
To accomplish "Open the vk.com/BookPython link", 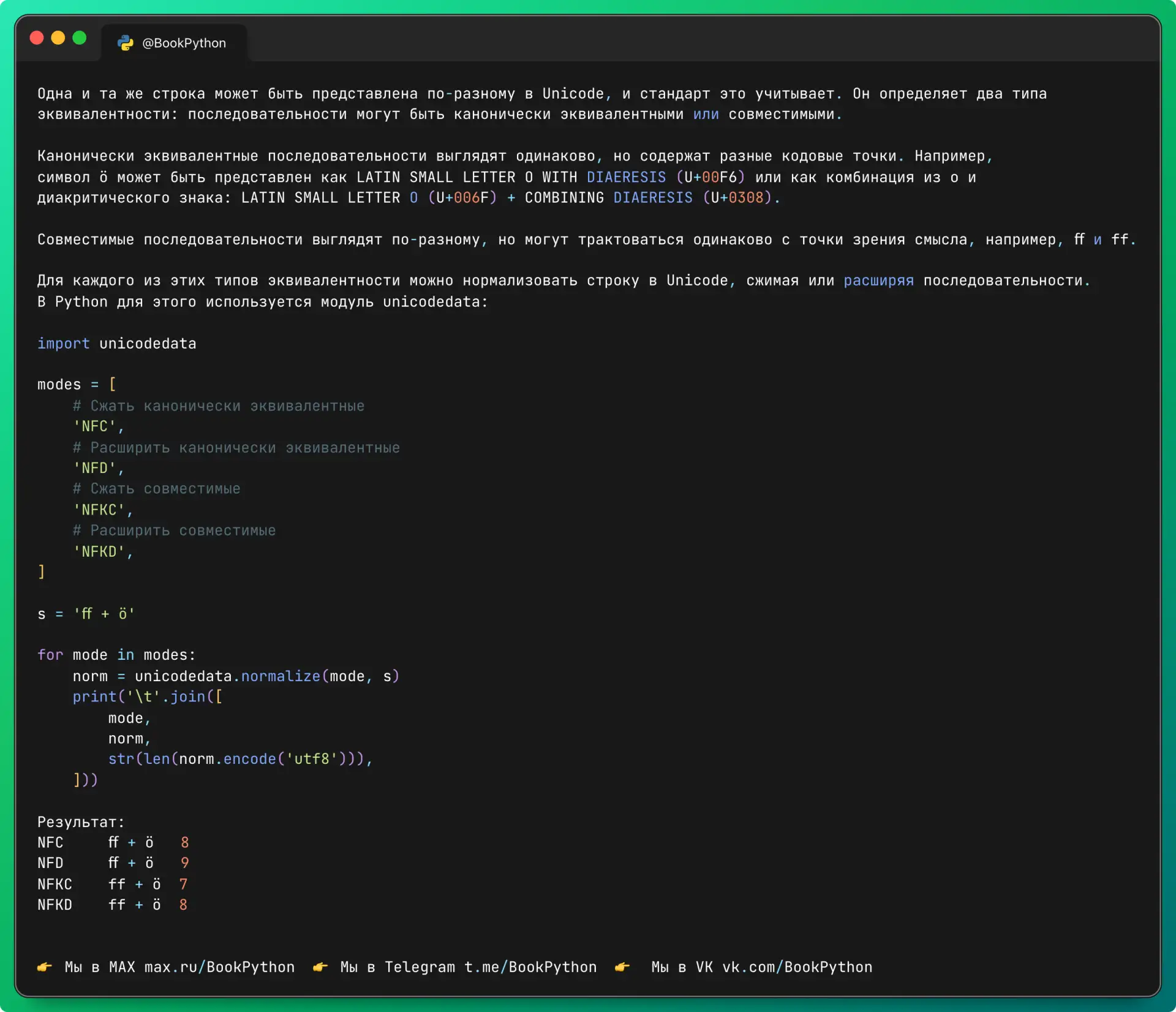I will [797, 967].
